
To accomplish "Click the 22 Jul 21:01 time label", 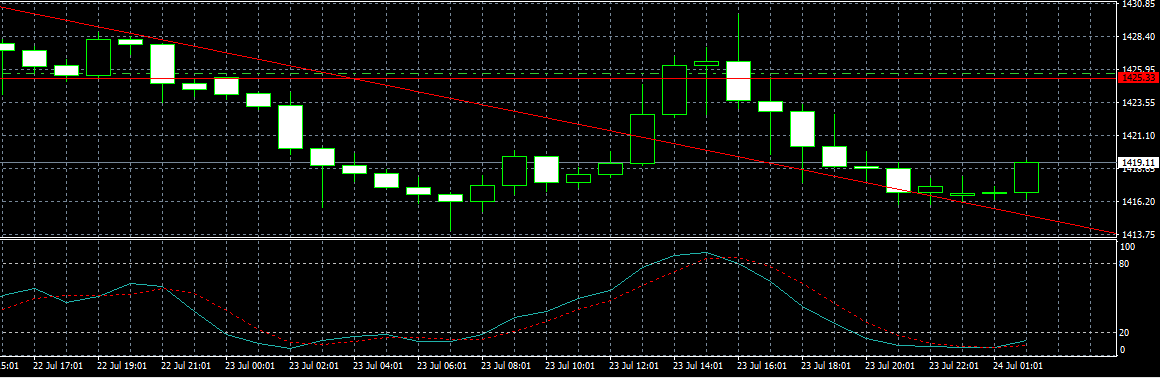I will (x=186, y=365).
